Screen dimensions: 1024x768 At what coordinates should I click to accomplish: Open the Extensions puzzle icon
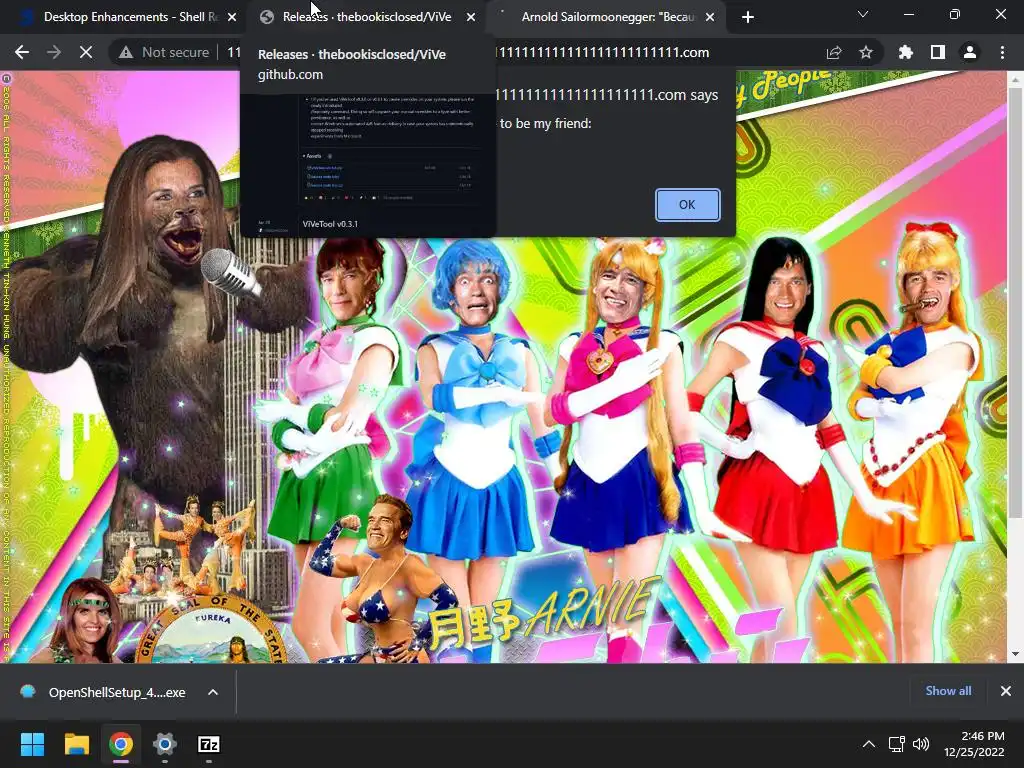pyautogui.click(x=906, y=52)
